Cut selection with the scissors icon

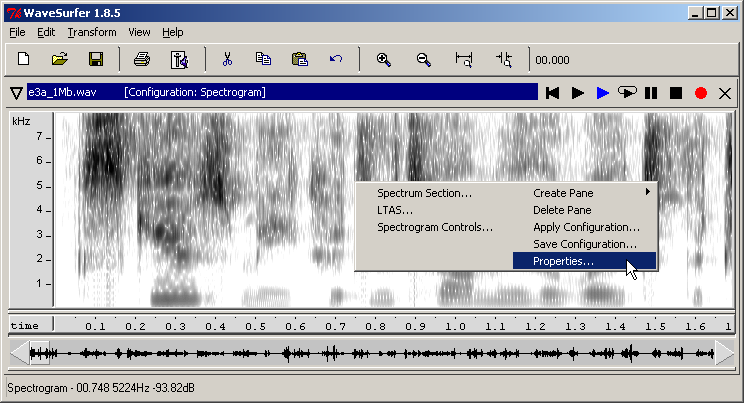[x=227, y=59]
